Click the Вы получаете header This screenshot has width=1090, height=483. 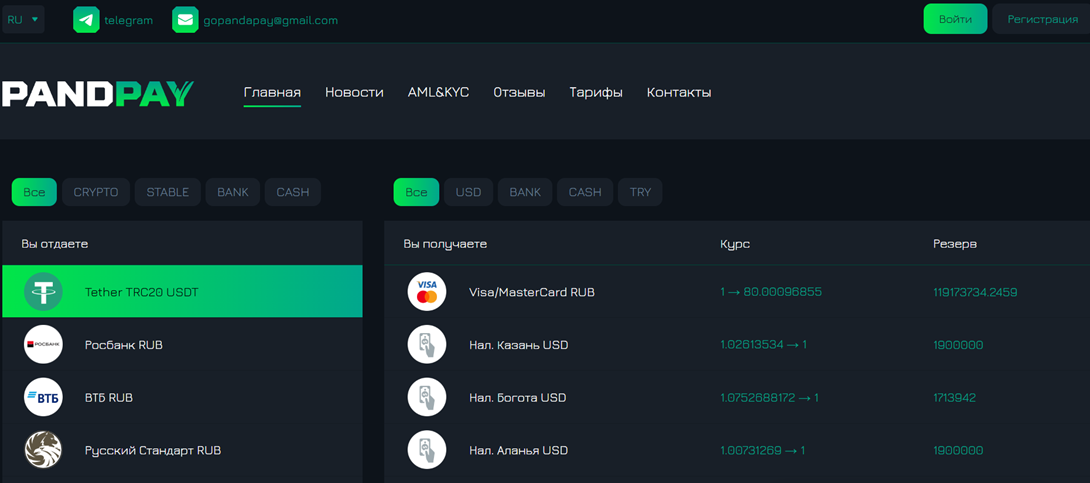coord(445,244)
